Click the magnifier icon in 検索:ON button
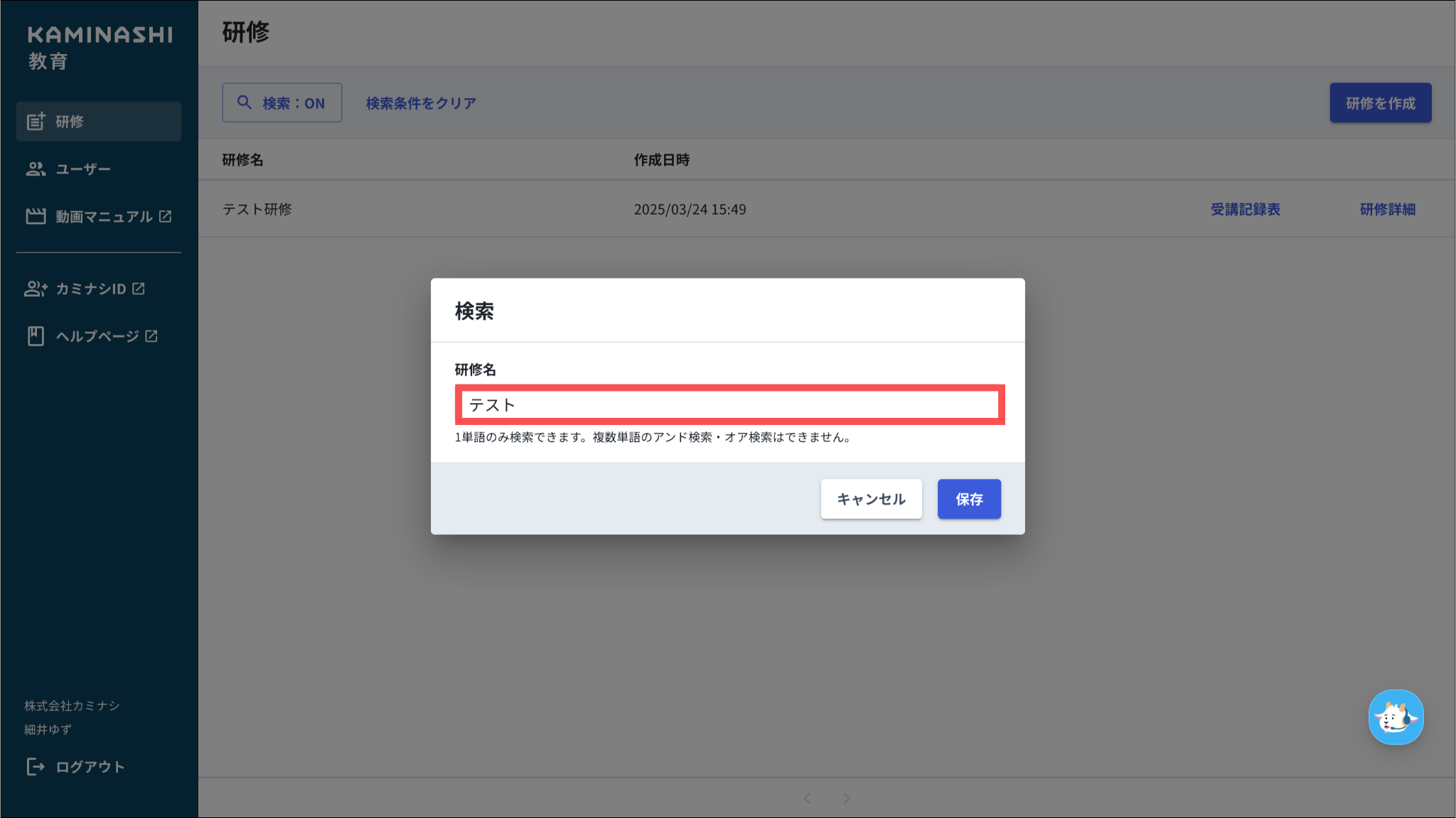The height and width of the screenshot is (818, 1456). click(x=245, y=103)
